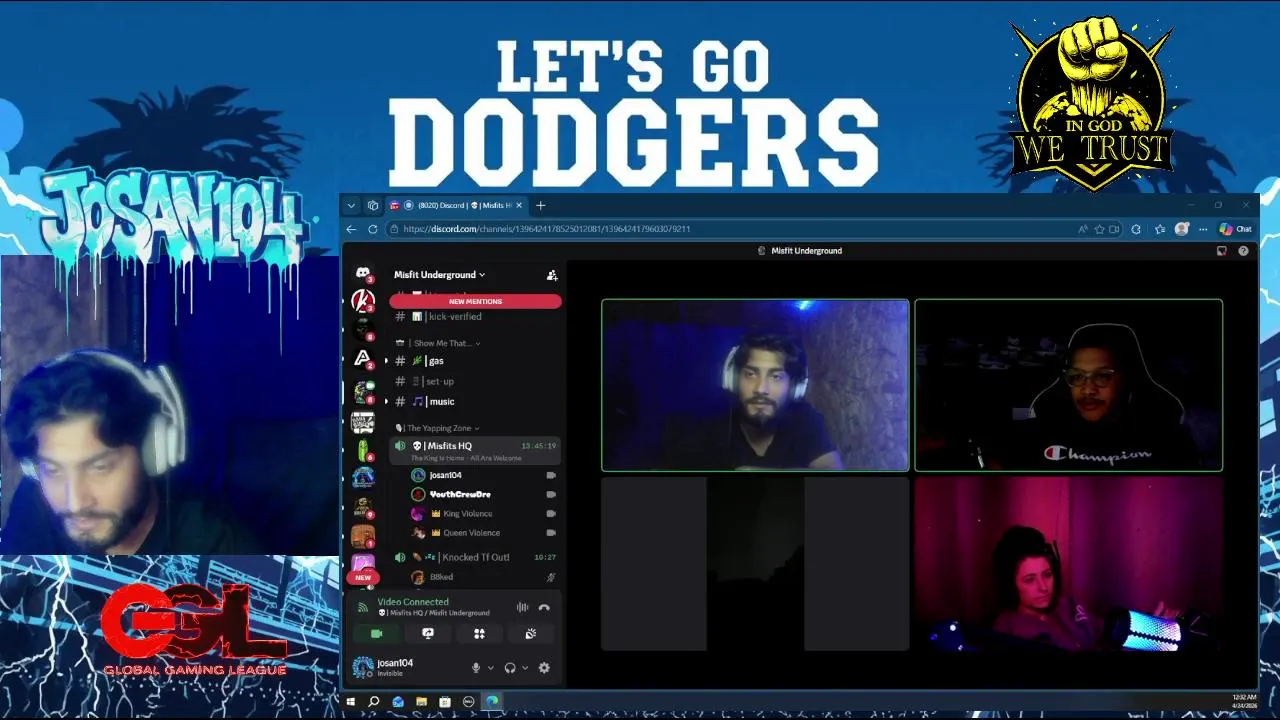Focus the Champion hoodie video tile

coord(1069,385)
